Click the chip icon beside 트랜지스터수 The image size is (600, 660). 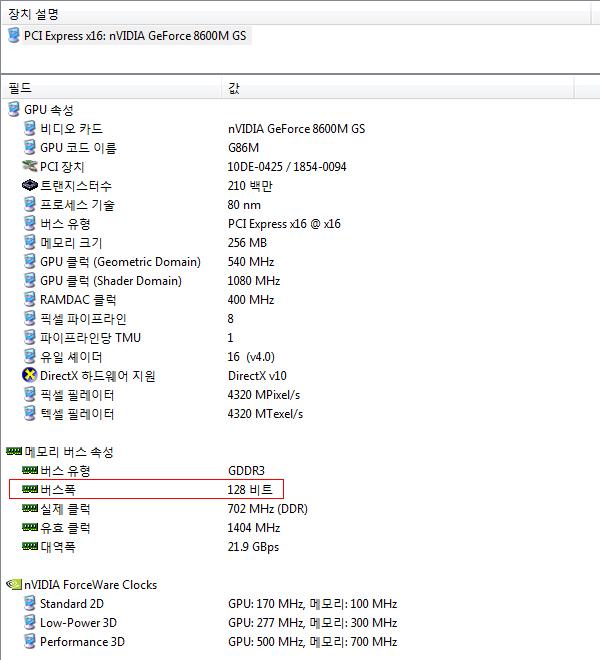(29, 185)
